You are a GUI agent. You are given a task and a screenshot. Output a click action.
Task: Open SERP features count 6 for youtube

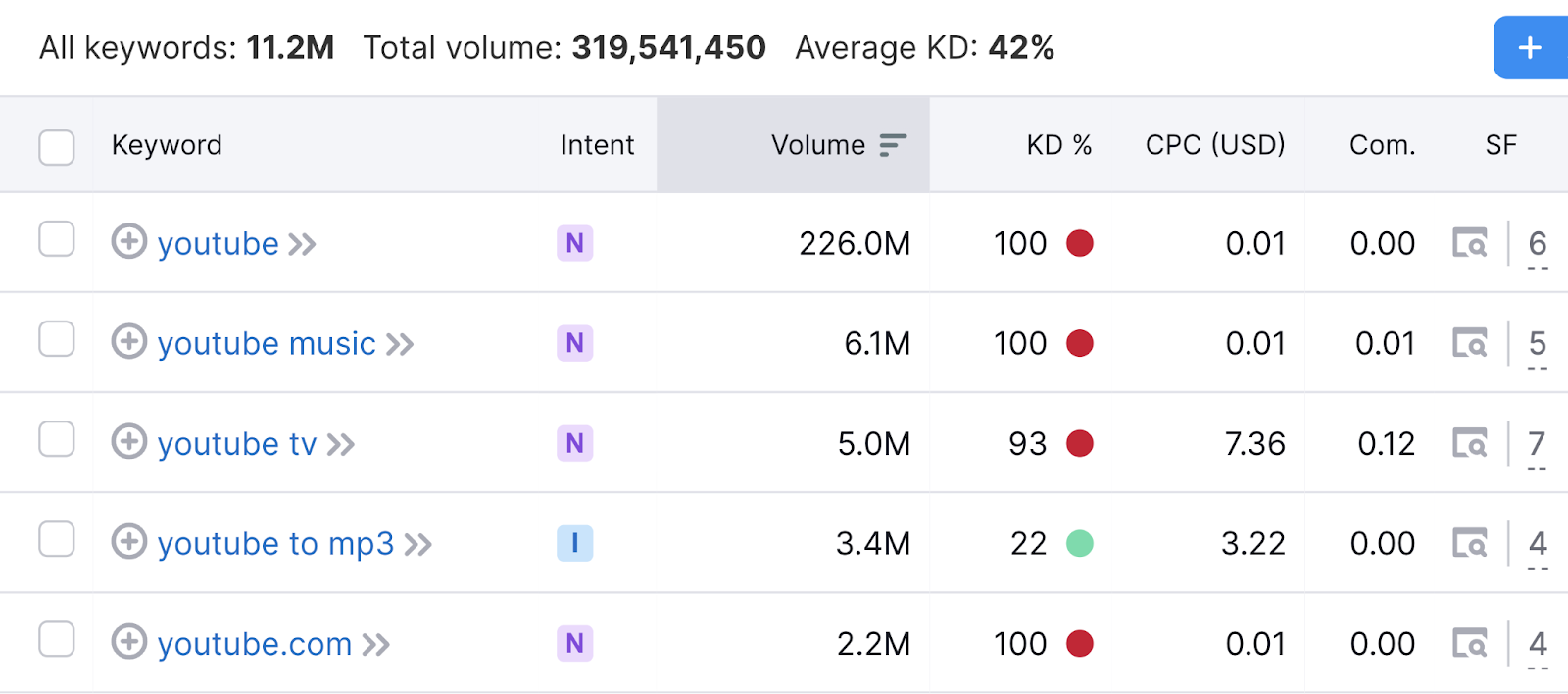[x=1538, y=243]
